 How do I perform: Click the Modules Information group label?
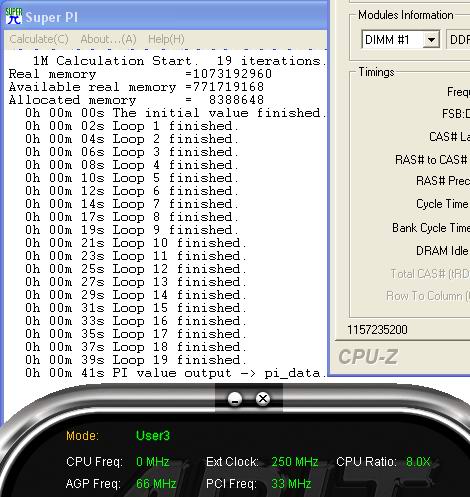pos(406,15)
